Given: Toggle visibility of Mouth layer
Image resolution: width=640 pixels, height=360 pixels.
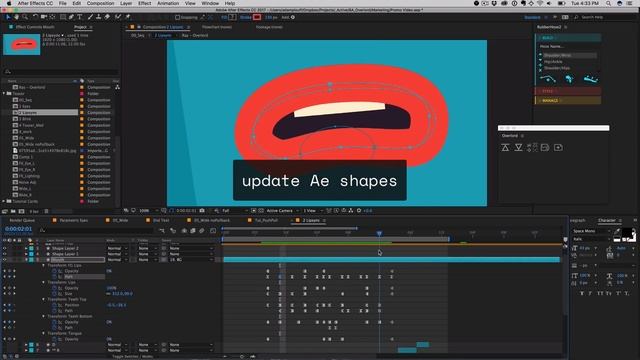Looking at the screenshot, I should pos(4,260).
